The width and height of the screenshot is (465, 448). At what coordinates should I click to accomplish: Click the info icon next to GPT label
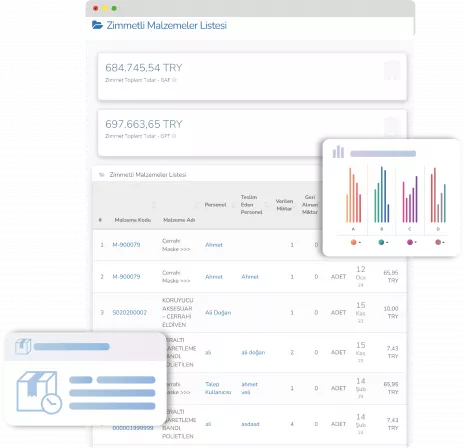tap(174, 136)
